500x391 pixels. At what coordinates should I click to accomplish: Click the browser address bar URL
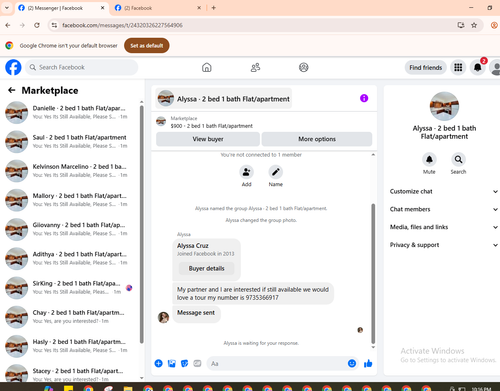coord(122,25)
